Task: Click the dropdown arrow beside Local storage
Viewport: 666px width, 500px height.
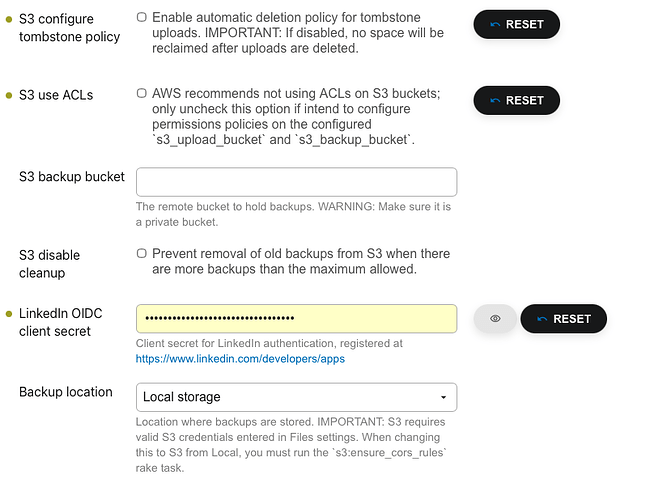Action: point(443,397)
